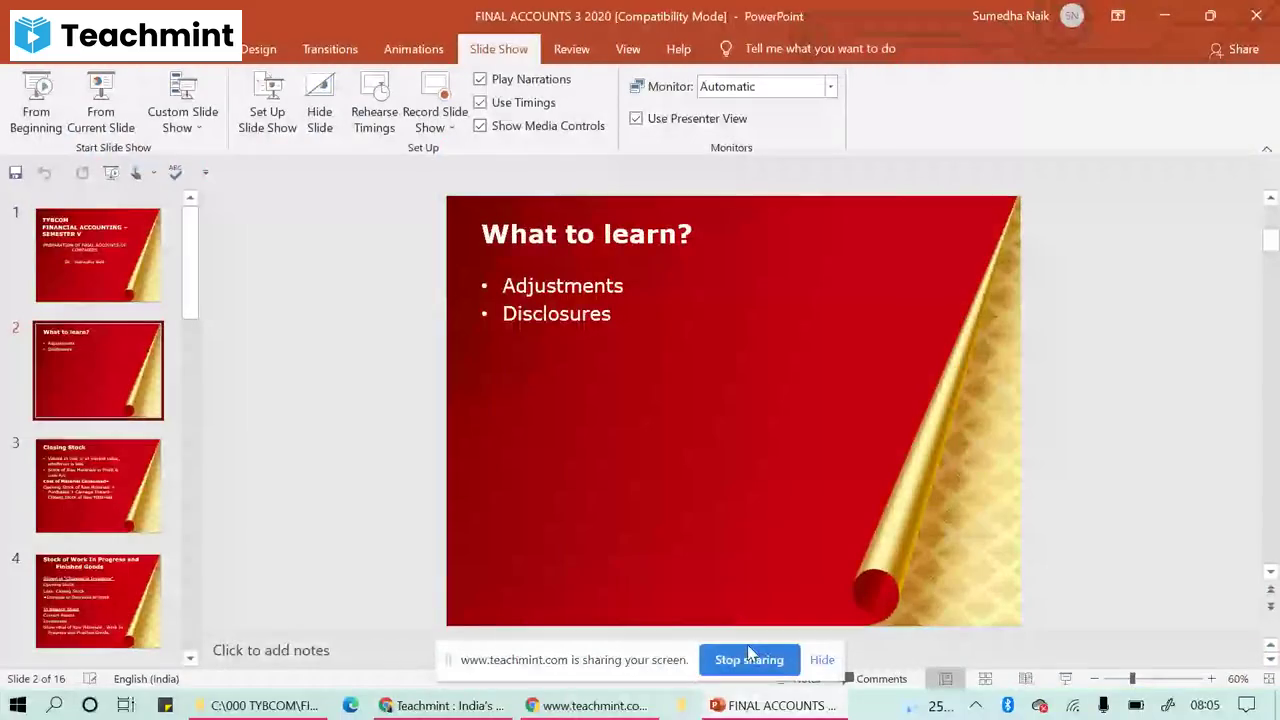This screenshot has width=1280, height=720.
Task: Open the Animations tab
Action: tap(413, 49)
